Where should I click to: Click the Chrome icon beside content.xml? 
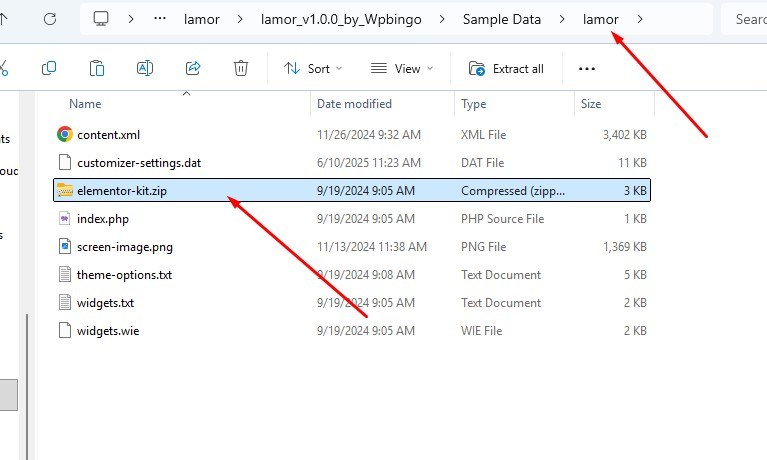(x=65, y=134)
